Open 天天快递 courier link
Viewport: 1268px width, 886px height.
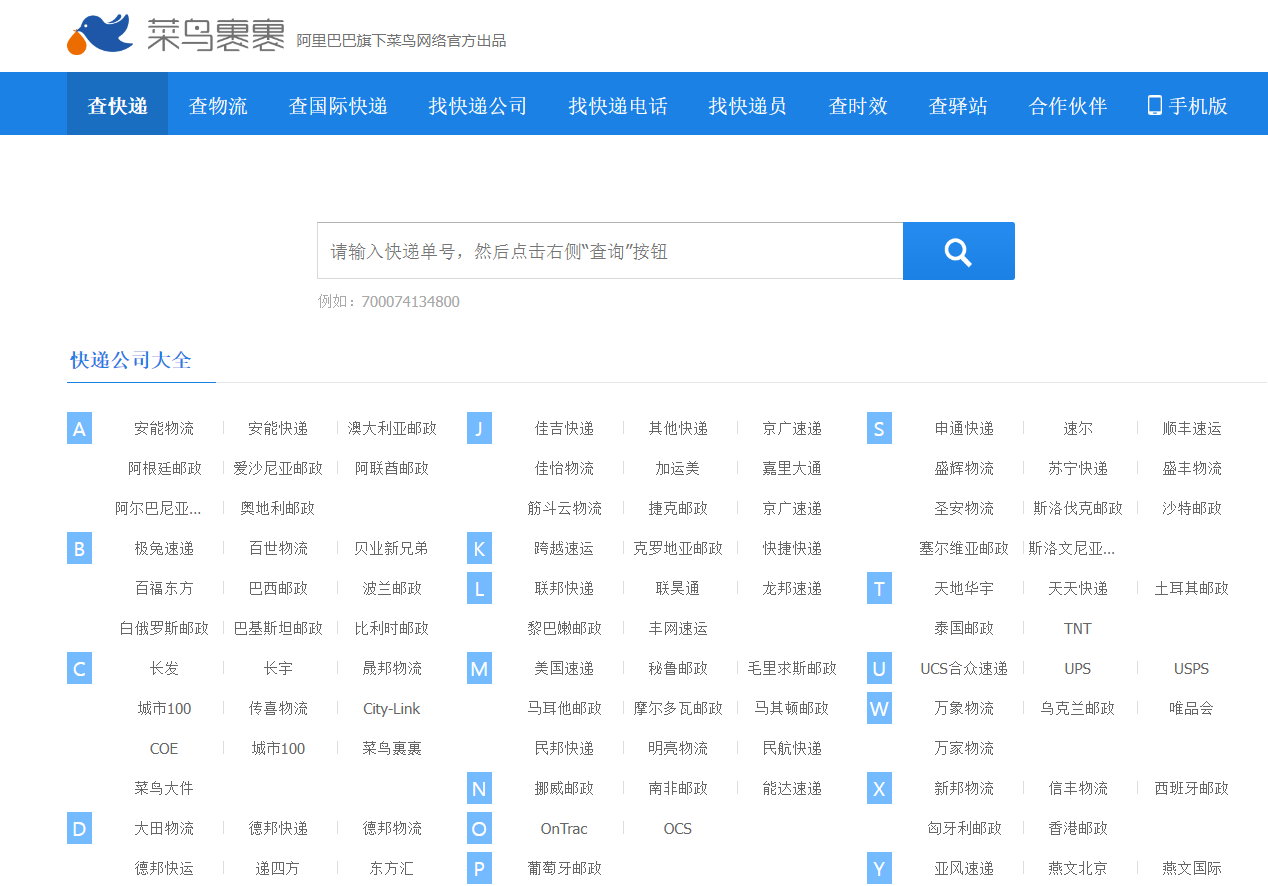click(1078, 588)
